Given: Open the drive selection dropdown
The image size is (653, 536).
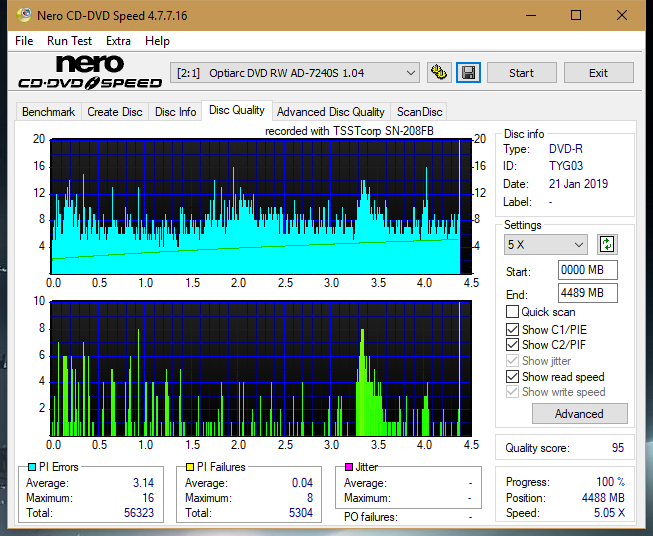Looking at the screenshot, I should 295,73.
